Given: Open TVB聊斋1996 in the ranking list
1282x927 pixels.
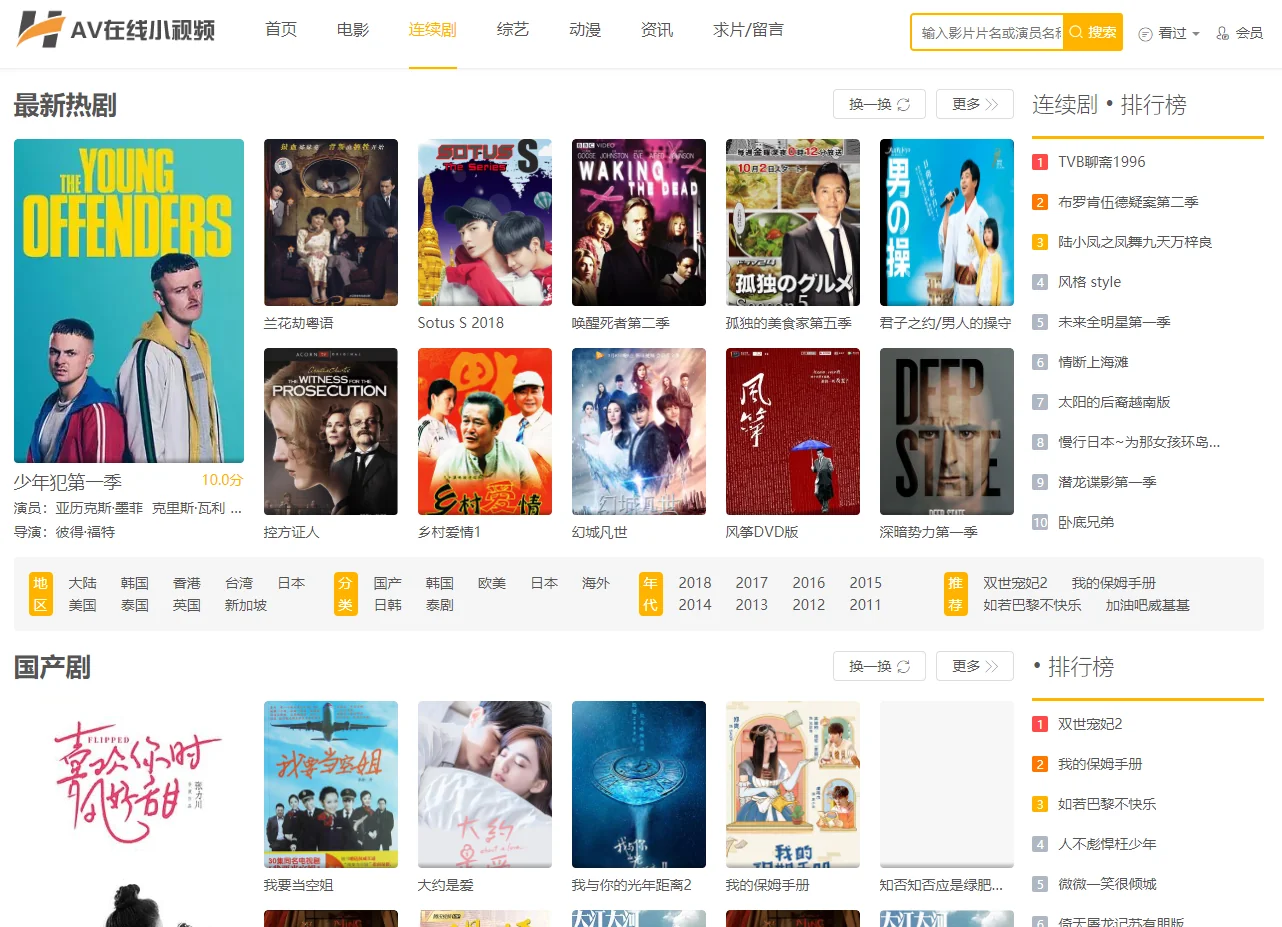Looking at the screenshot, I should click(1102, 162).
